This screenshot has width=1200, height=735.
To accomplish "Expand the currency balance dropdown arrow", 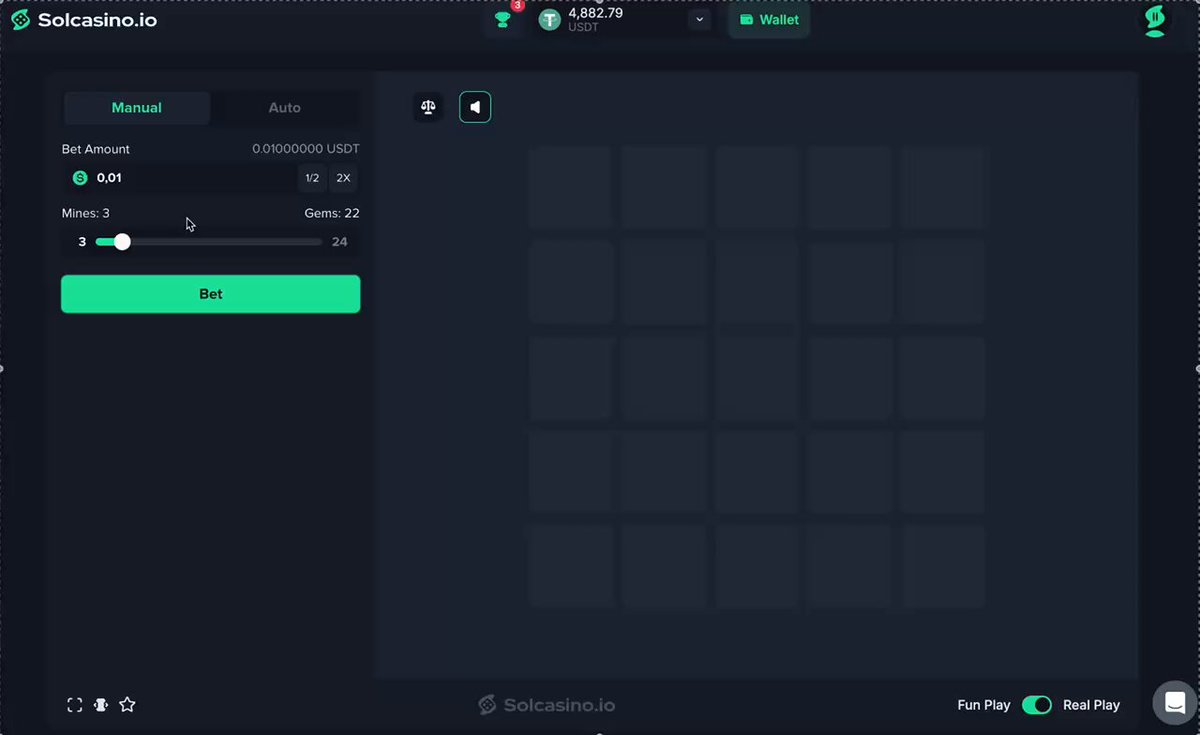I will [x=700, y=20].
